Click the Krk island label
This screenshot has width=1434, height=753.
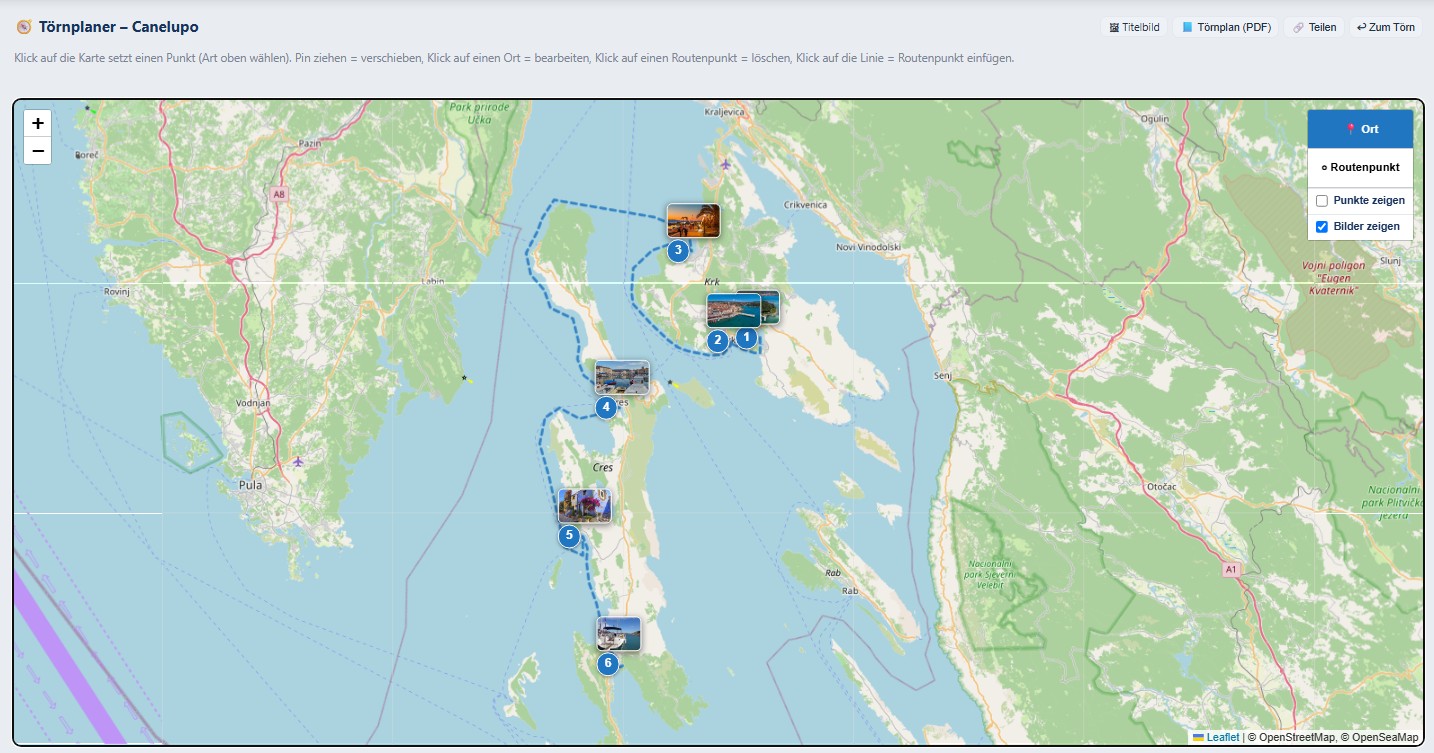712,282
